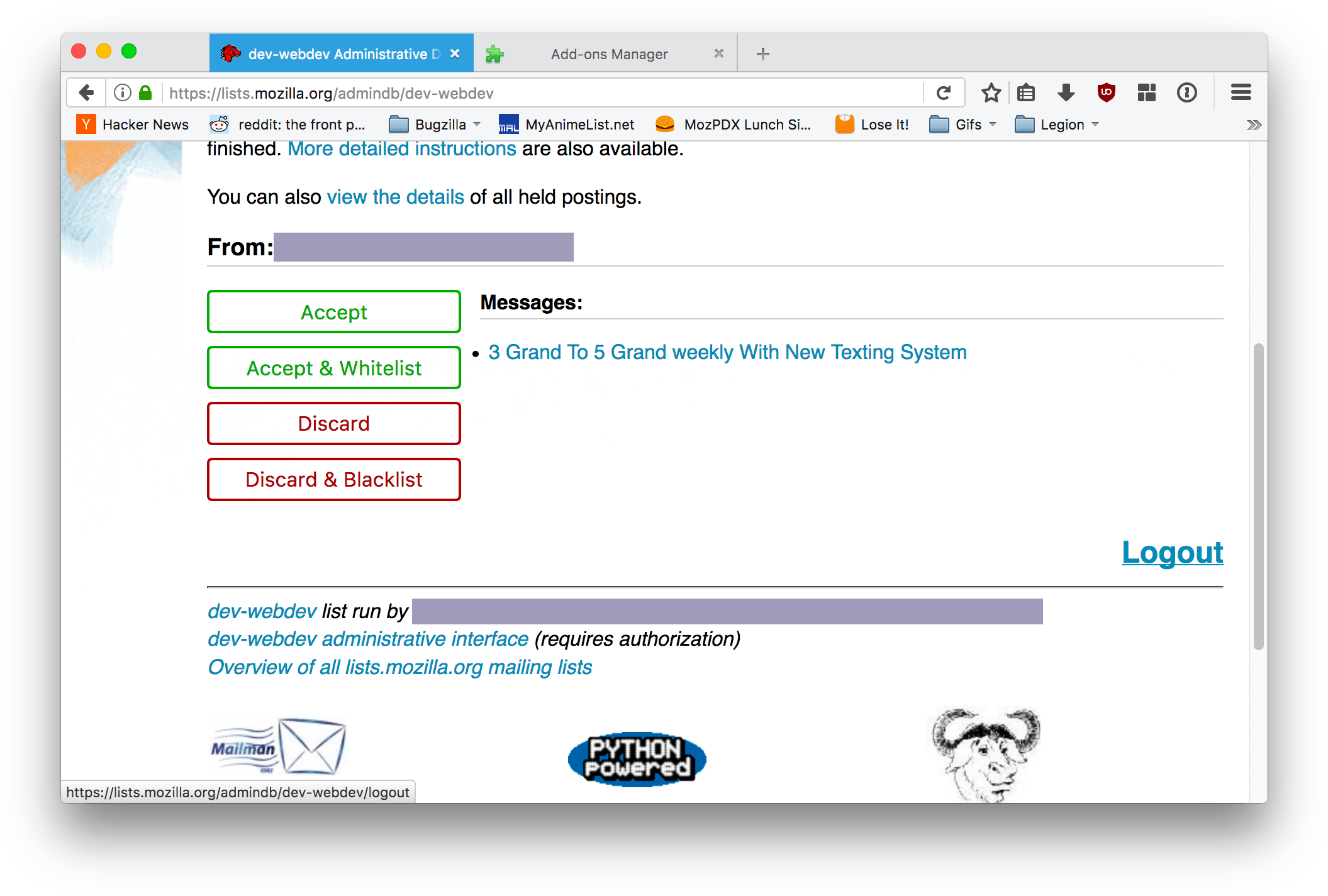Click Discard & Blacklist button
Viewport: 1328px width, 896px height.
(334, 479)
